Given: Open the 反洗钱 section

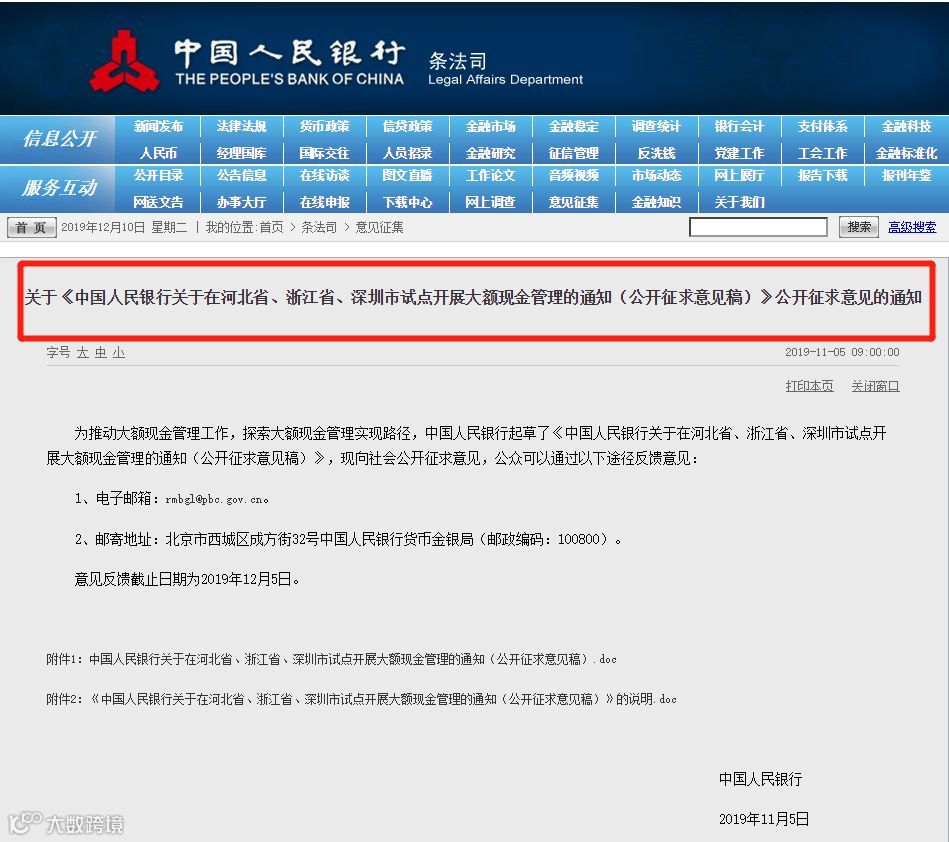Looking at the screenshot, I should point(656,153).
